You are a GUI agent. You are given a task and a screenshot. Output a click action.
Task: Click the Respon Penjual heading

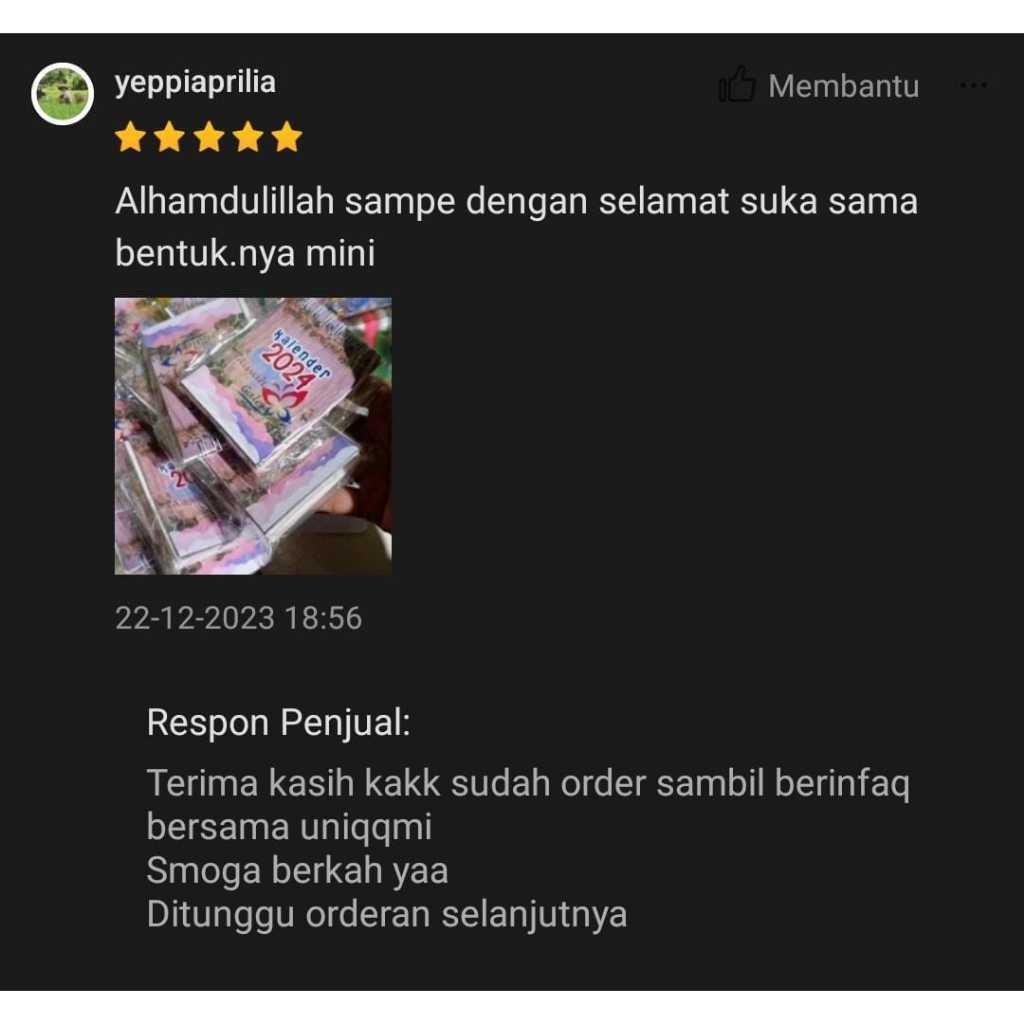click(x=279, y=723)
